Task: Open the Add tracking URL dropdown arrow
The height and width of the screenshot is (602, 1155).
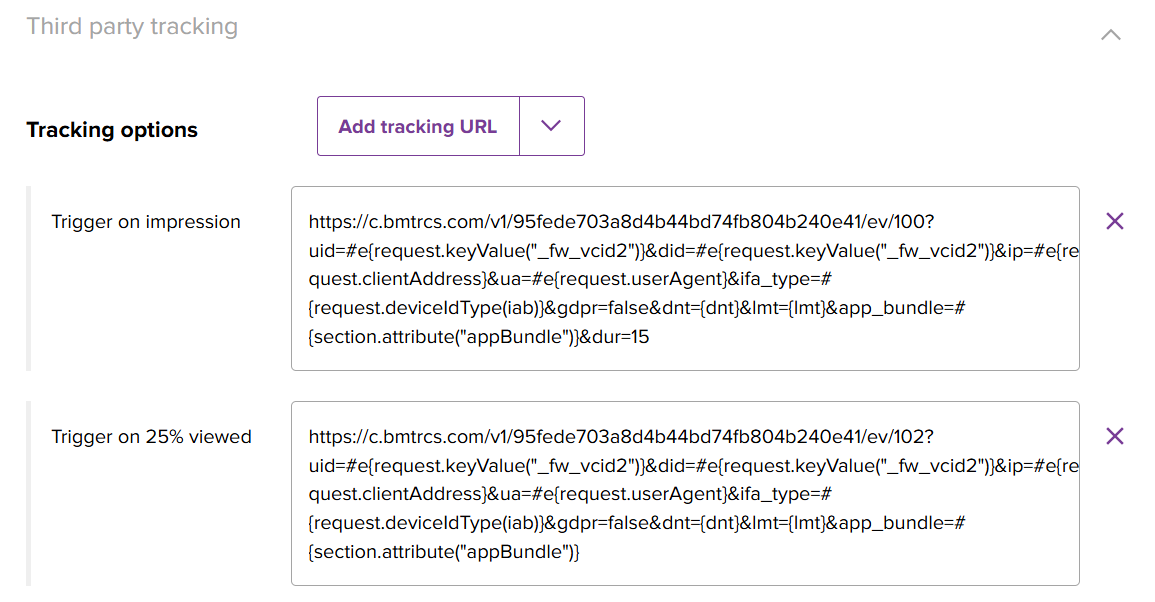Action: pos(551,126)
